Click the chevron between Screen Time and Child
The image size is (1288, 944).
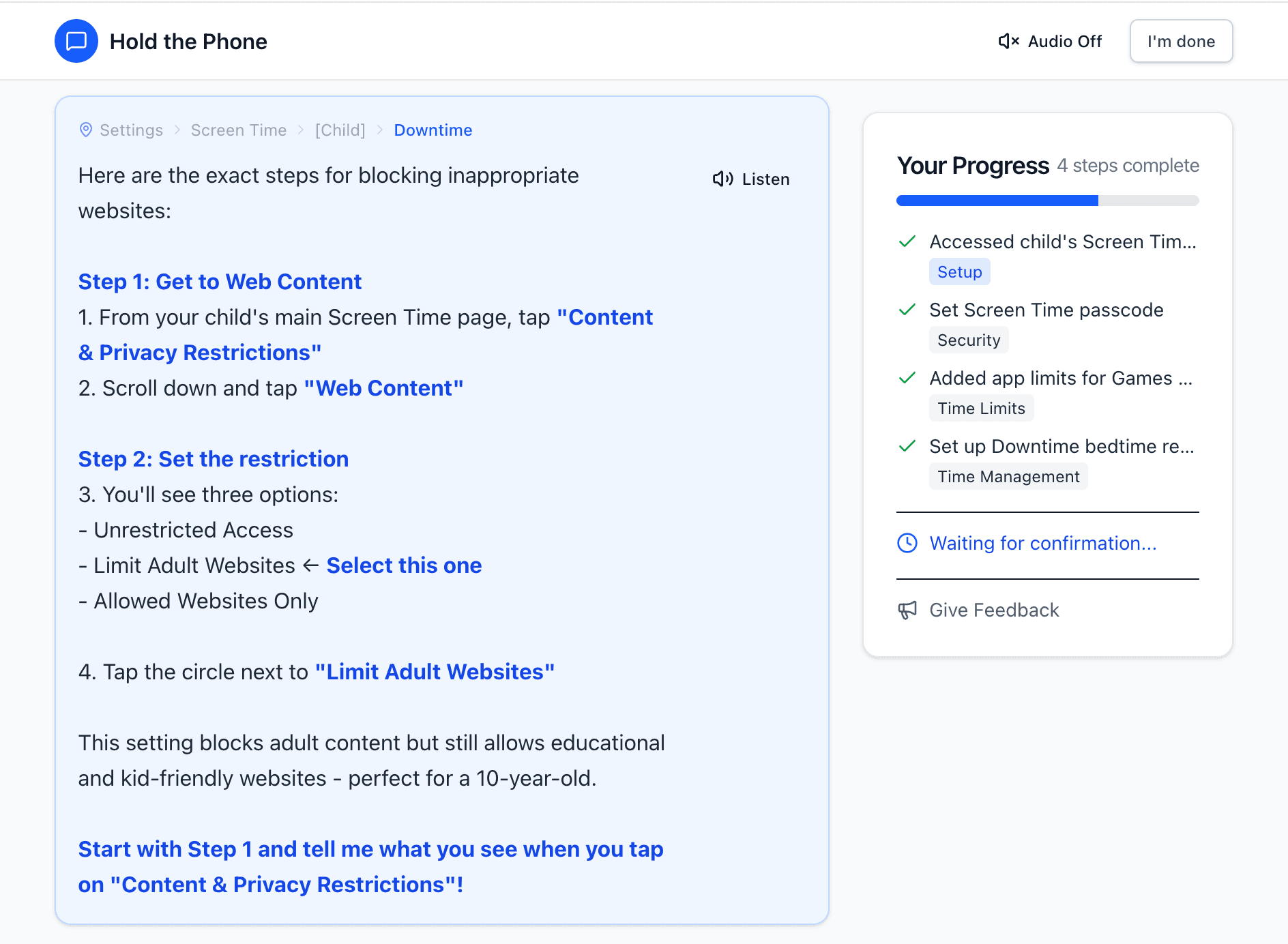click(300, 130)
